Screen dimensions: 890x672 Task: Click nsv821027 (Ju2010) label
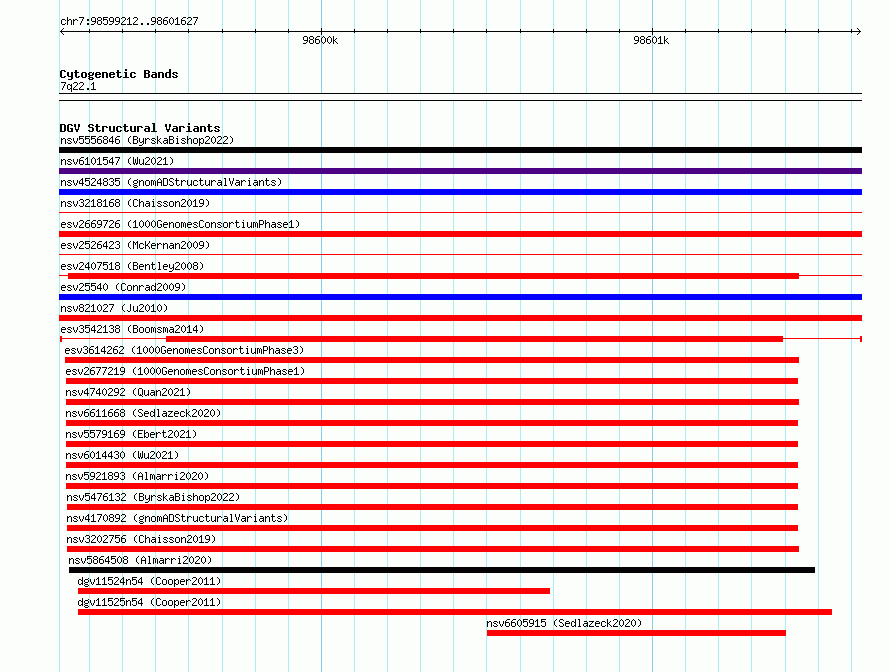pyautogui.click(x=114, y=308)
